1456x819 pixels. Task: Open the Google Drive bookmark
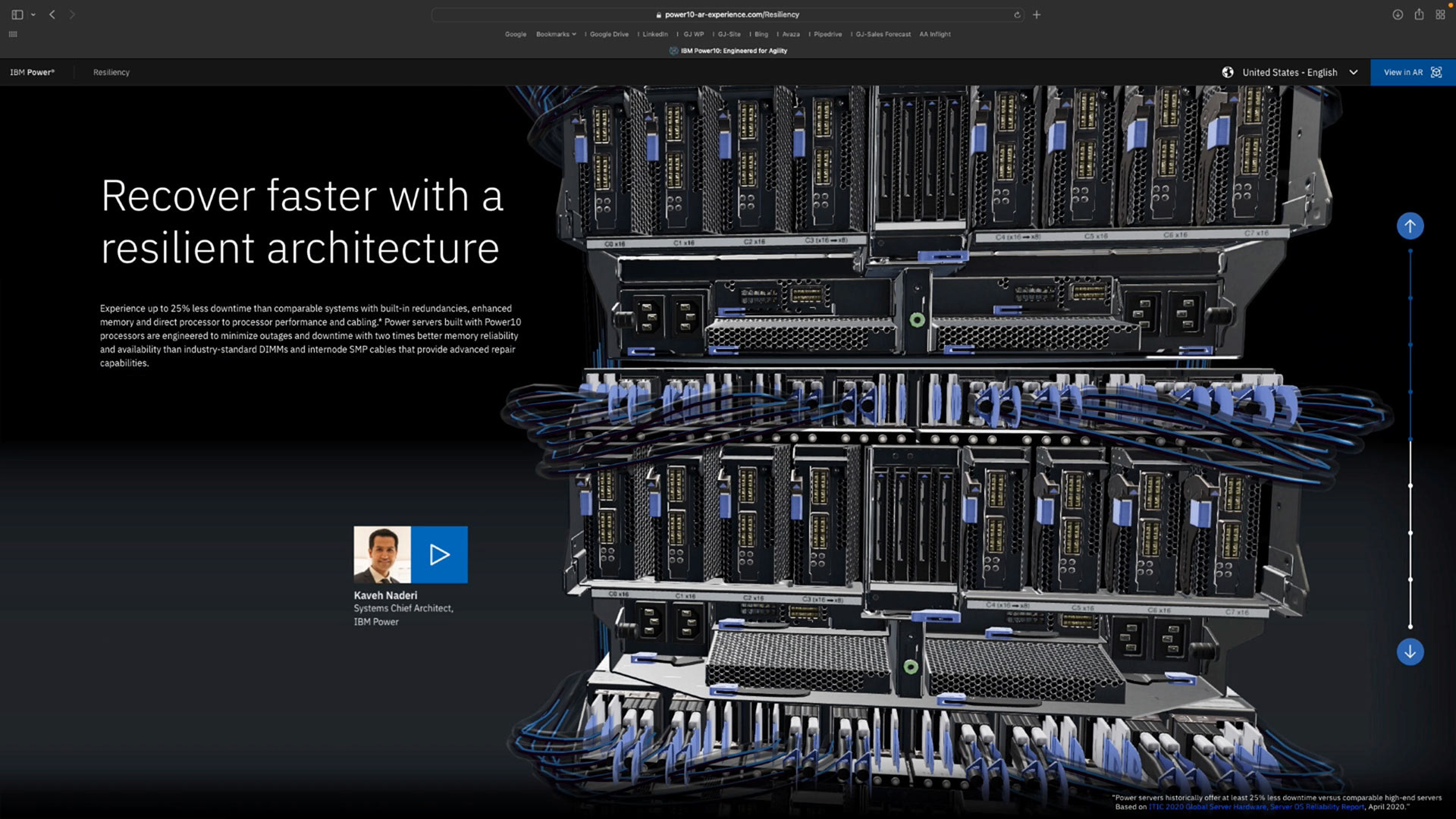click(609, 34)
